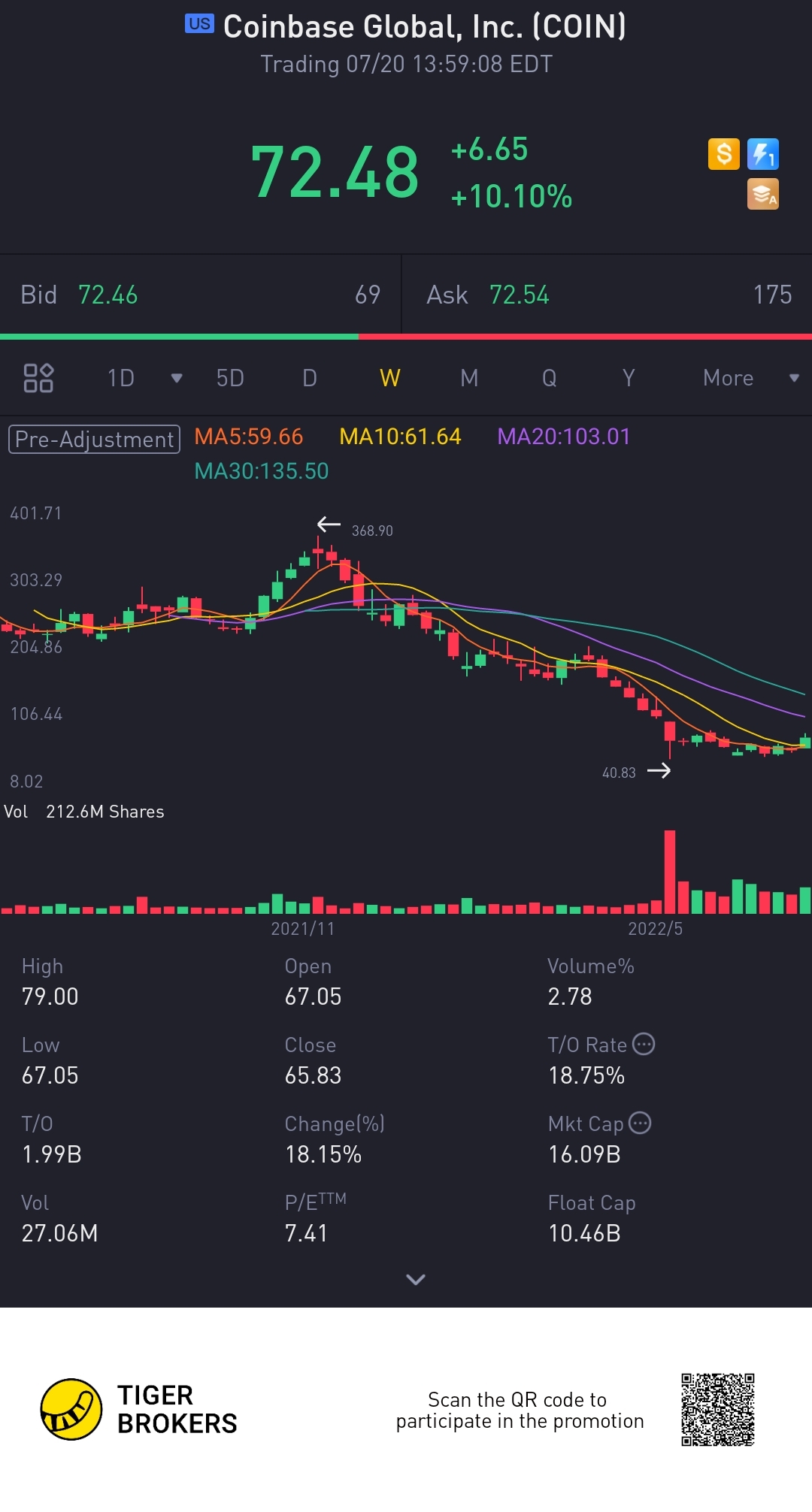Tap the Vol value 27.06M
This screenshot has width=812, height=1512.
[59, 1233]
